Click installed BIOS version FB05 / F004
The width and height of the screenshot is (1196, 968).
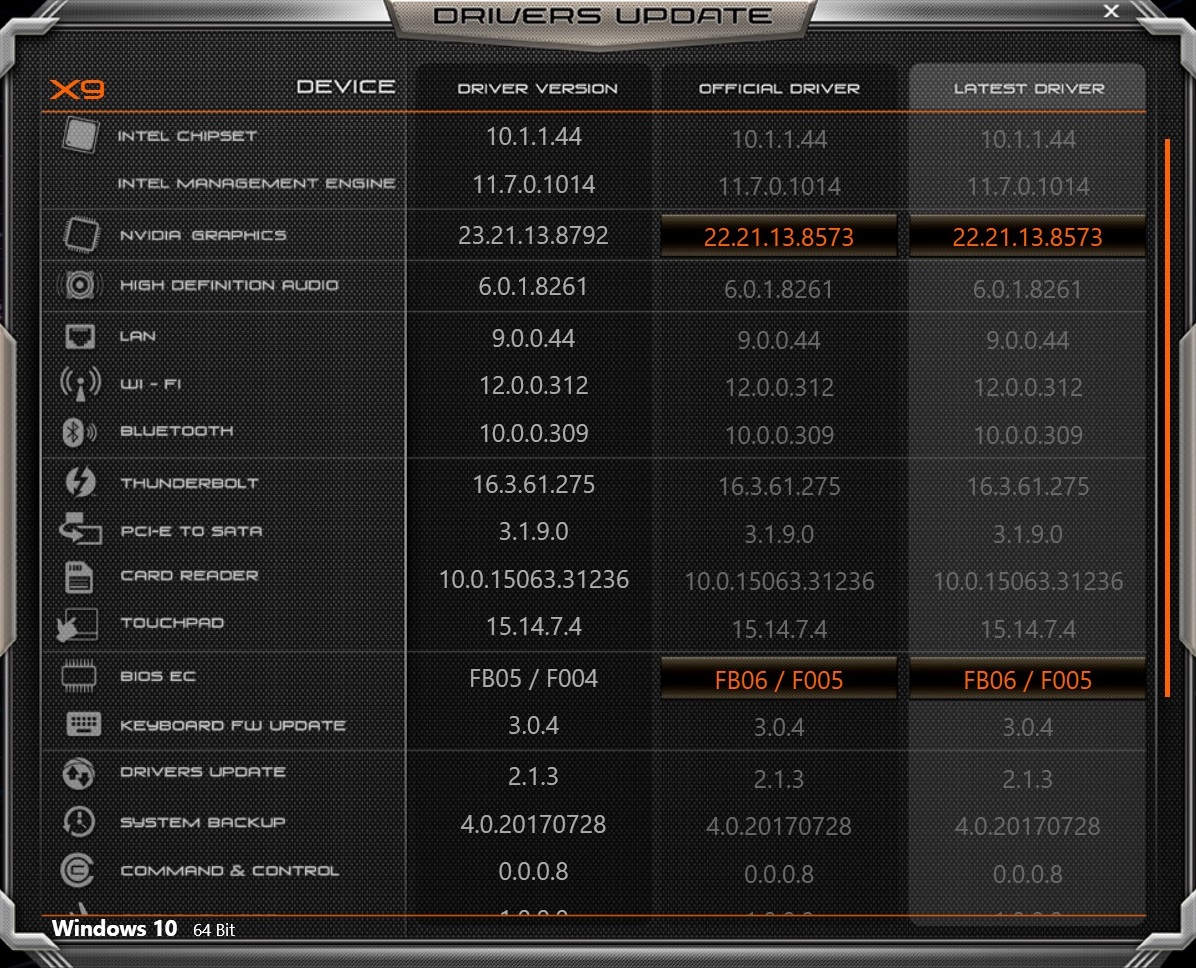coord(533,678)
